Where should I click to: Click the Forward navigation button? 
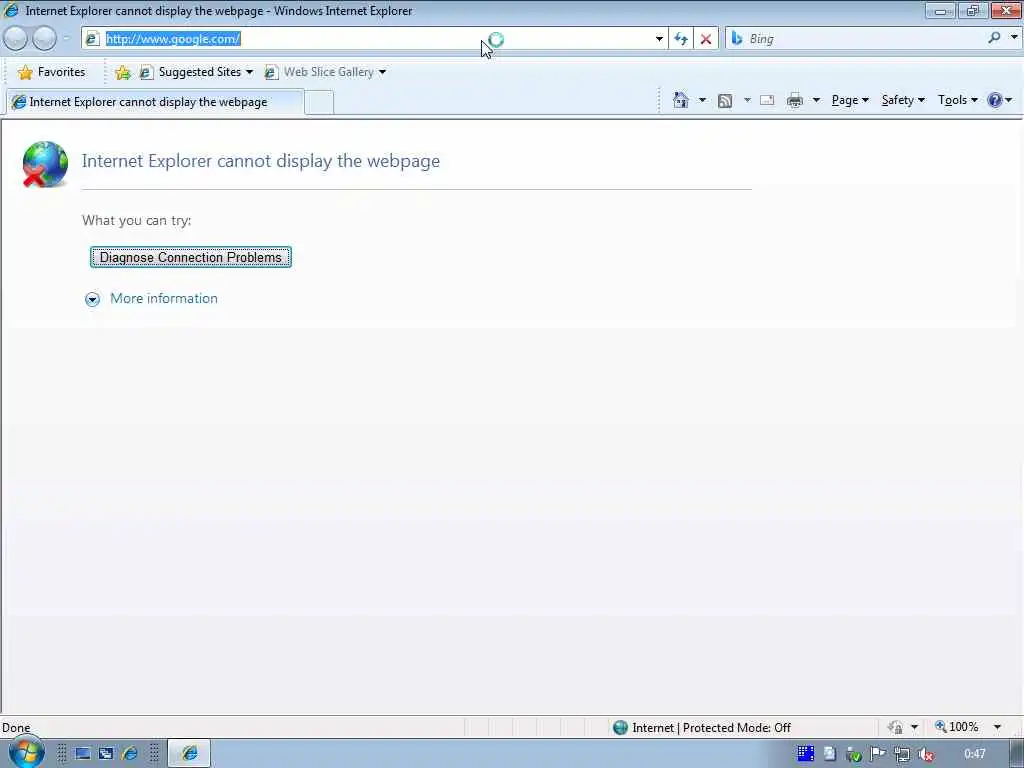click(44, 39)
